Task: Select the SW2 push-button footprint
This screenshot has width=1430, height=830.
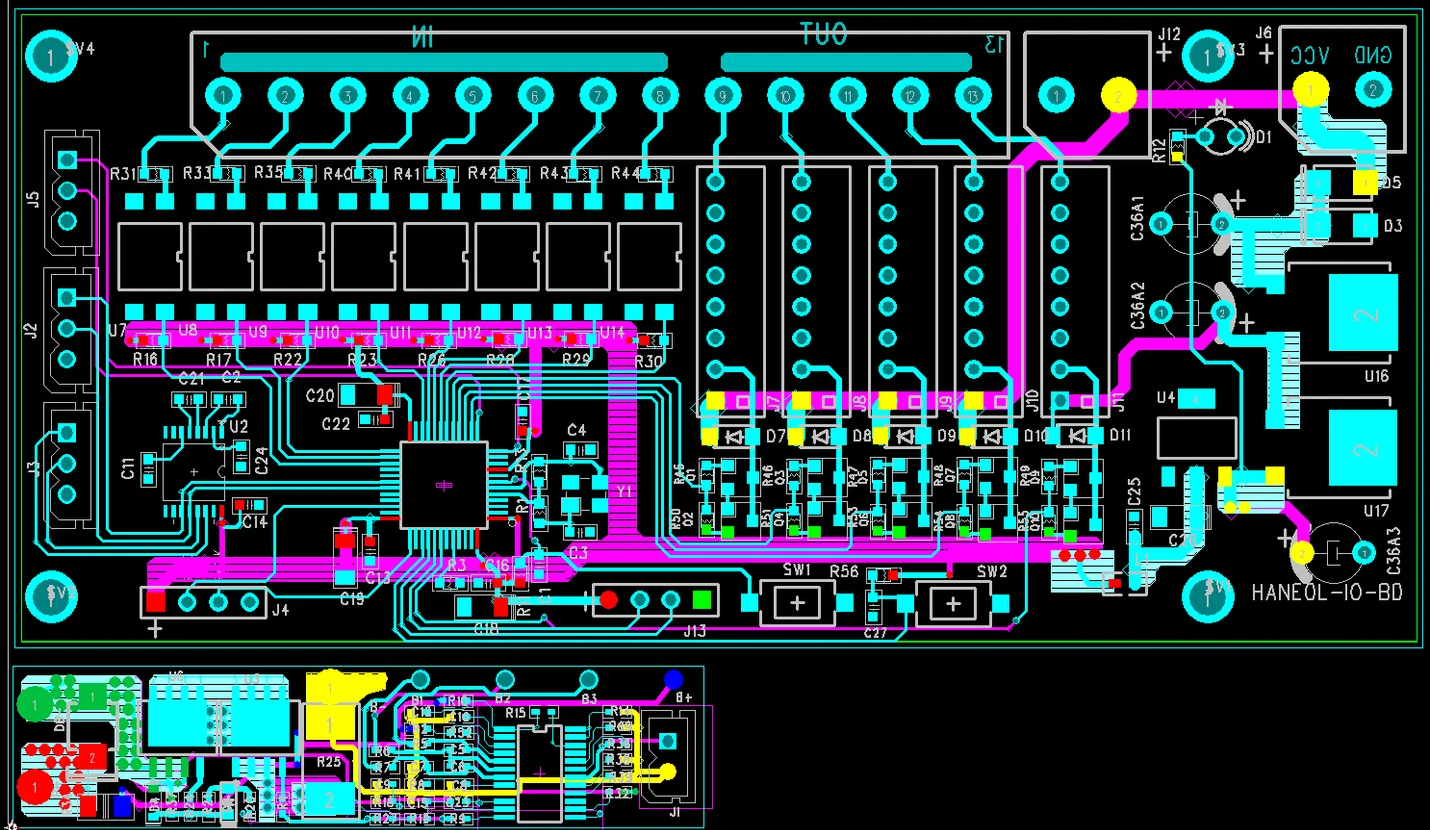Action: [x=953, y=604]
